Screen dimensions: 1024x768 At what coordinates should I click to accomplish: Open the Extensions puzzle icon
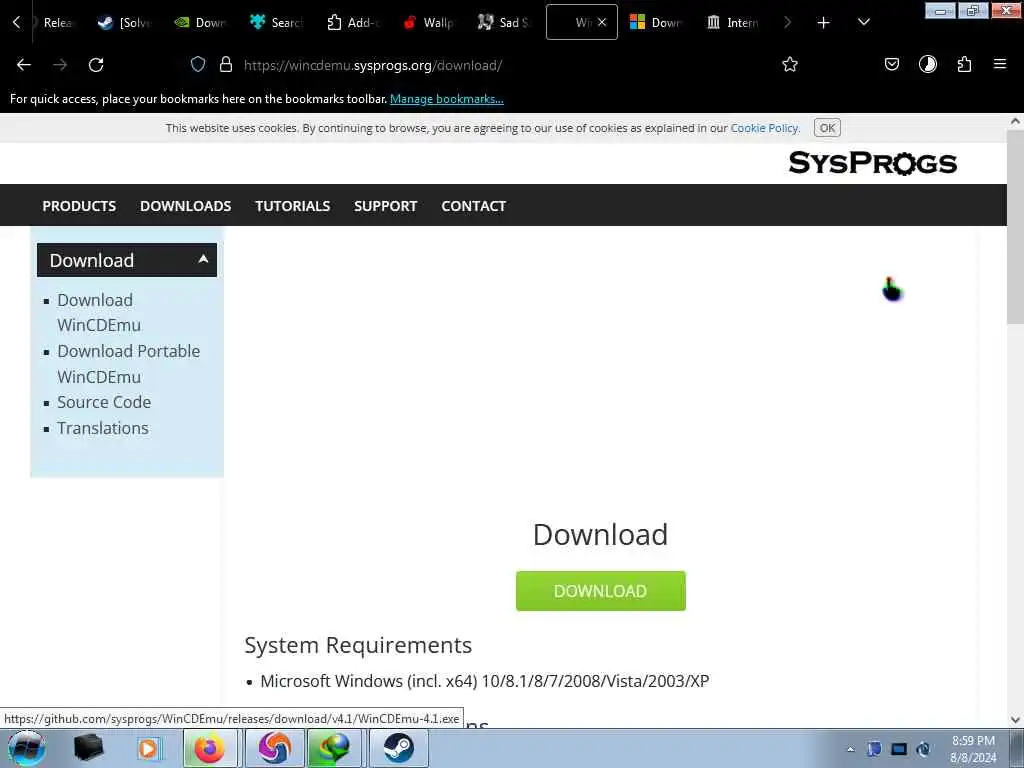point(964,64)
